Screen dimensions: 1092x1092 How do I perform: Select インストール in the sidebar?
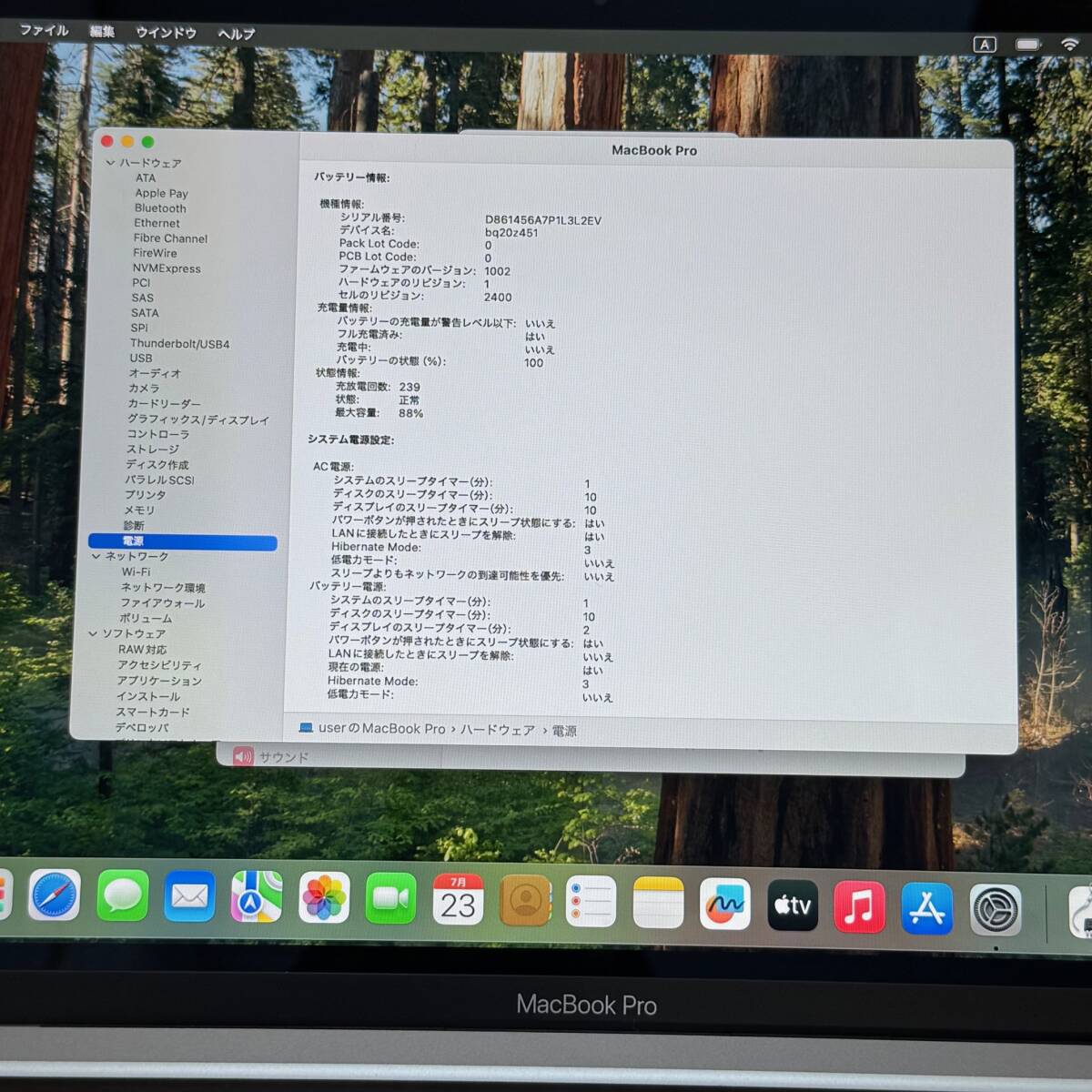click(148, 696)
